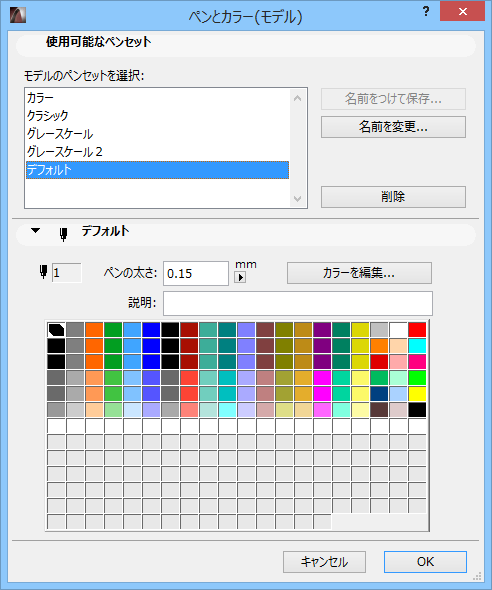Choose the pale pink swatch beside hot pink
The width and height of the screenshot is (492, 590).
(x=398, y=362)
